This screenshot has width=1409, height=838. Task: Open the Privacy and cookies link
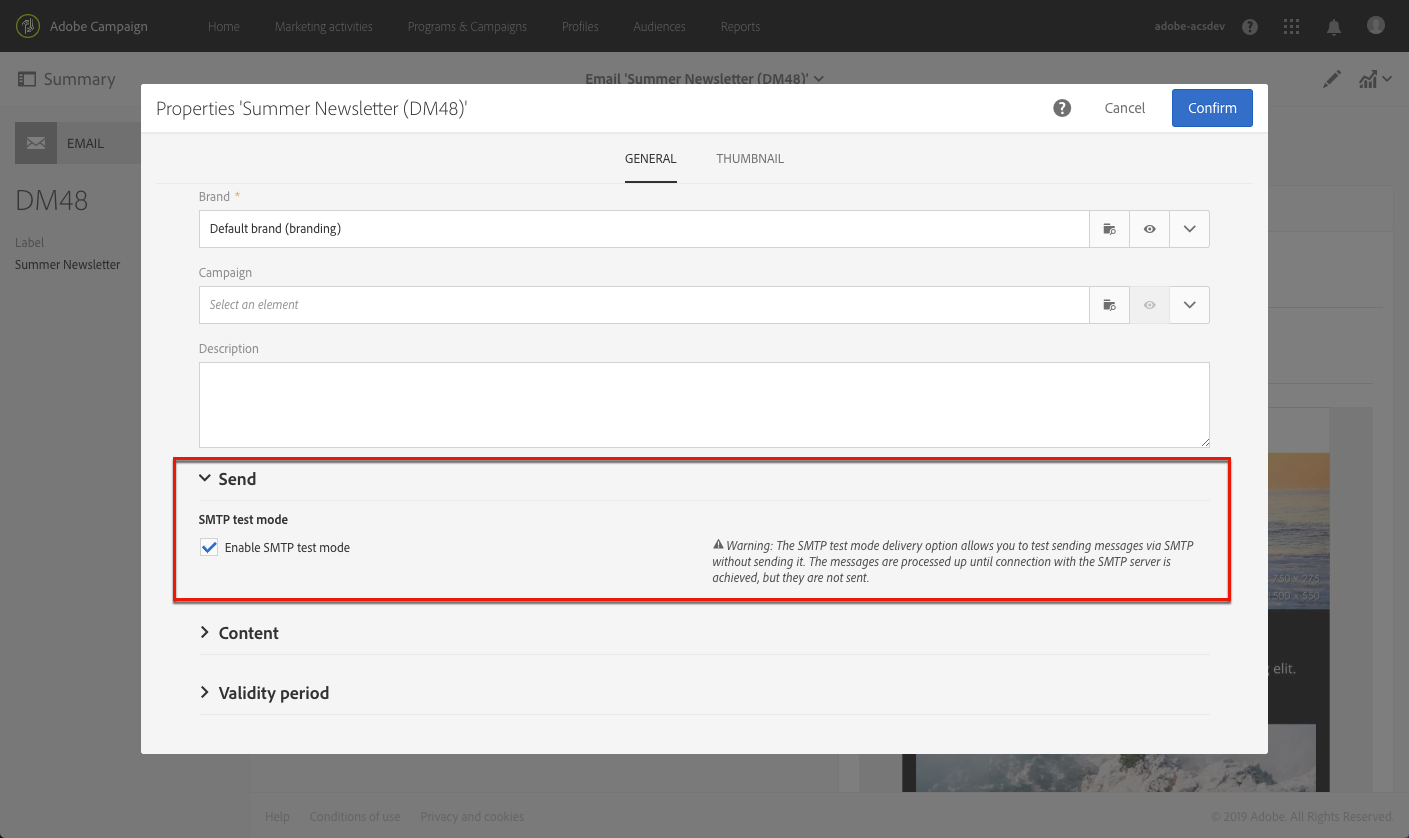[x=472, y=817]
